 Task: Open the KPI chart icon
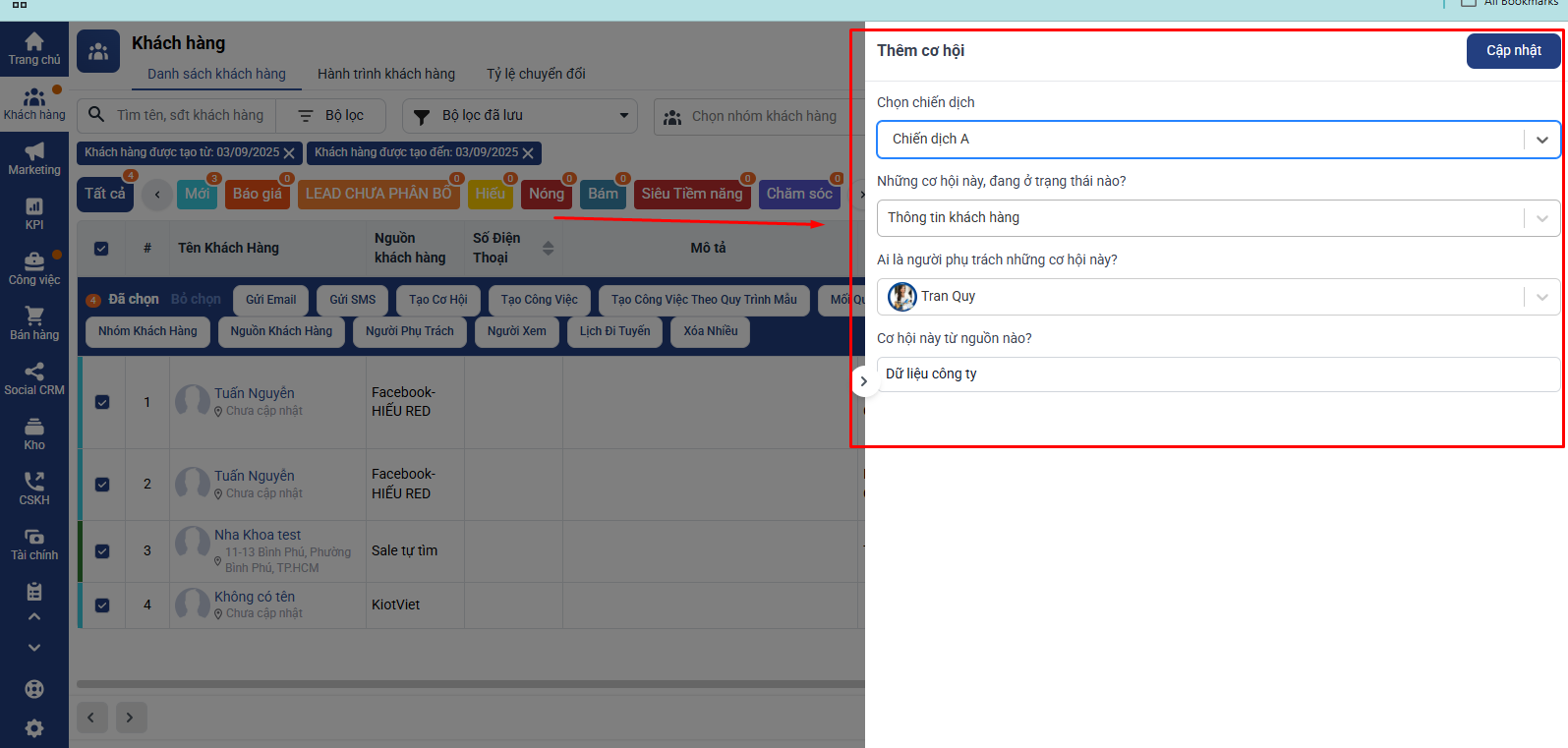point(34,207)
